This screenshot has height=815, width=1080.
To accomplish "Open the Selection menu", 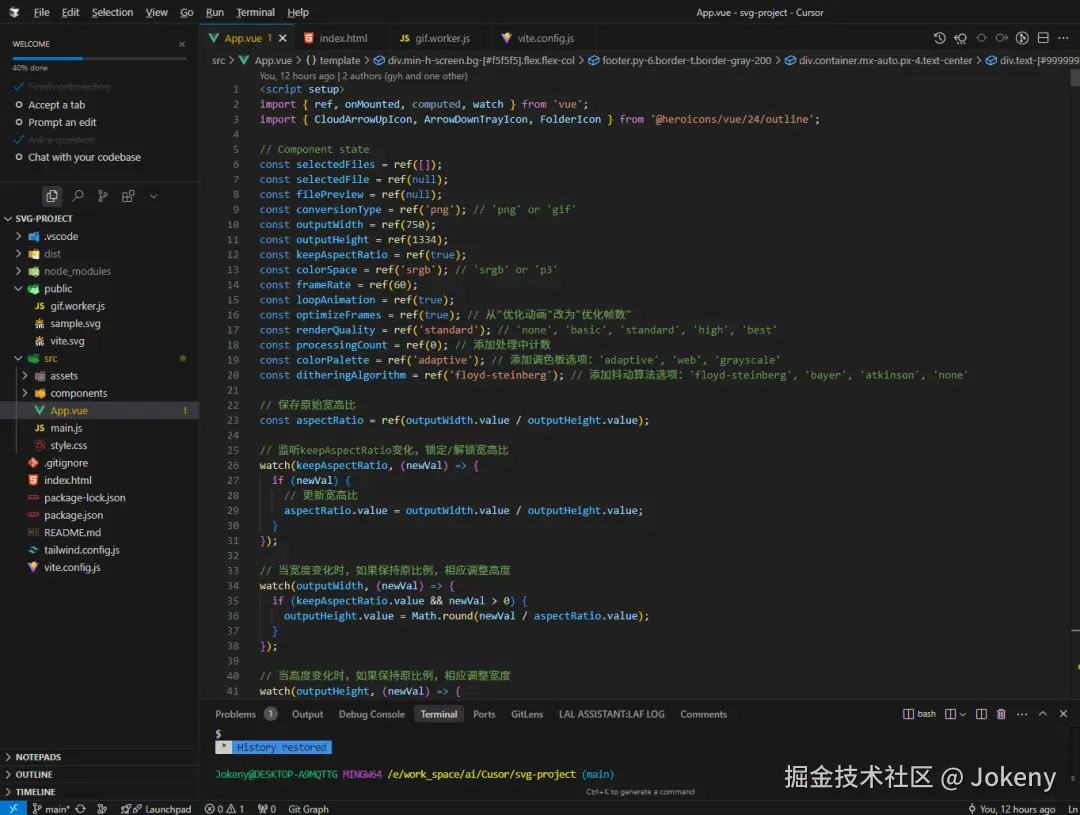I will click(112, 12).
